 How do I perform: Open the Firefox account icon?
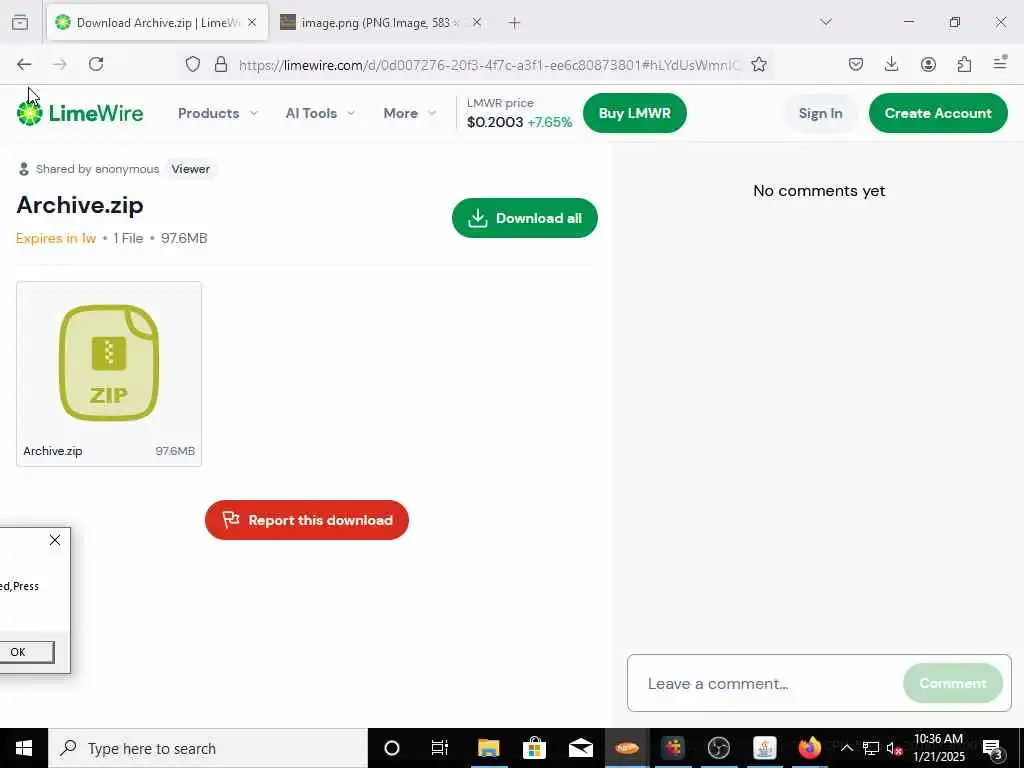pos(928,64)
